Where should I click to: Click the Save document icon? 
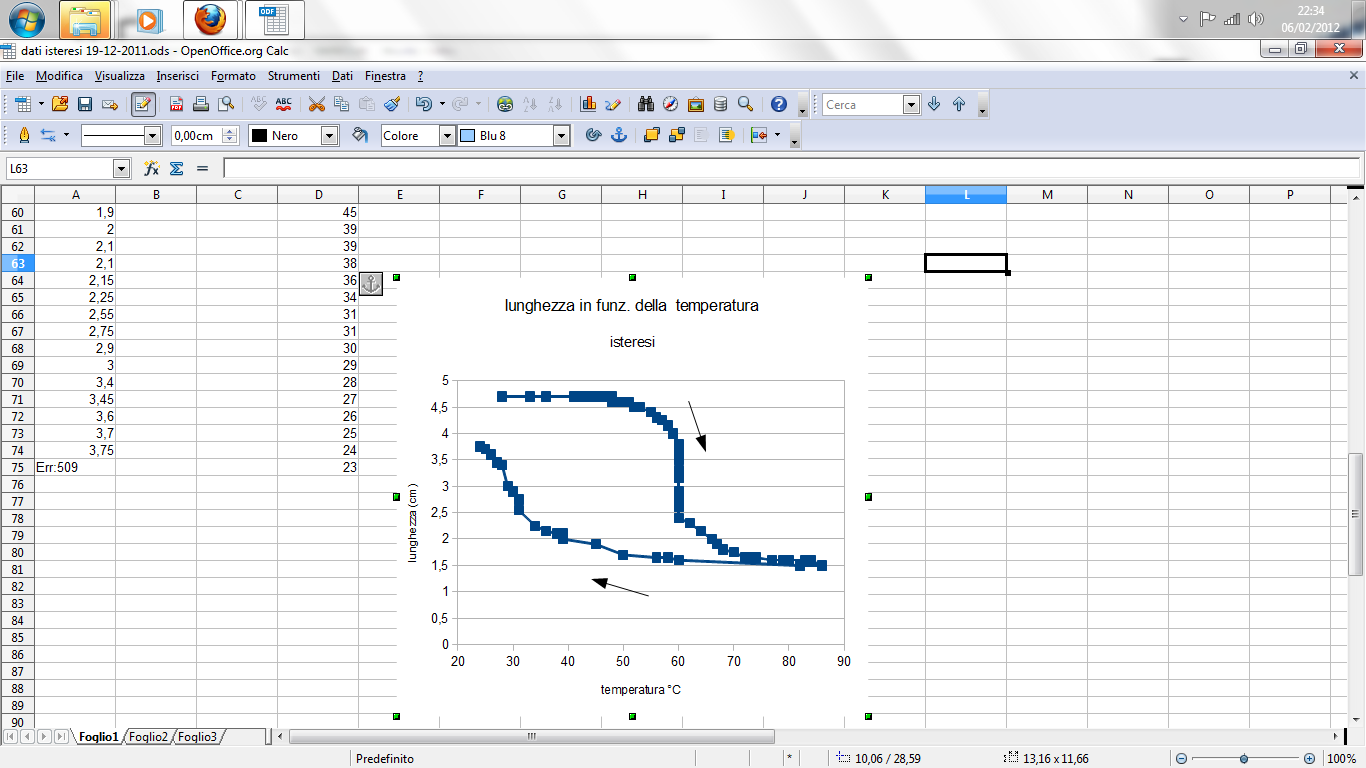[x=85, y=104]
